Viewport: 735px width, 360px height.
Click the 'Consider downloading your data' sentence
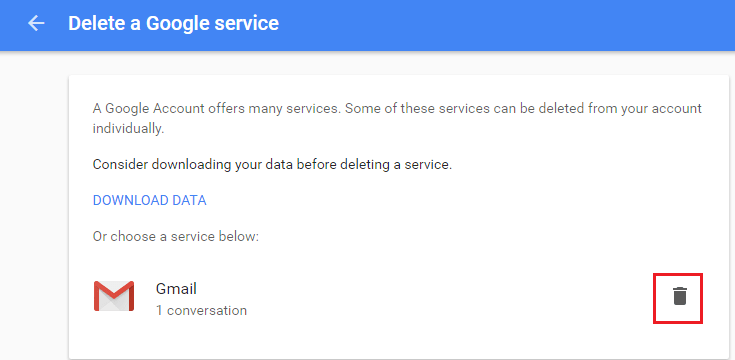[x=272, y=165]
